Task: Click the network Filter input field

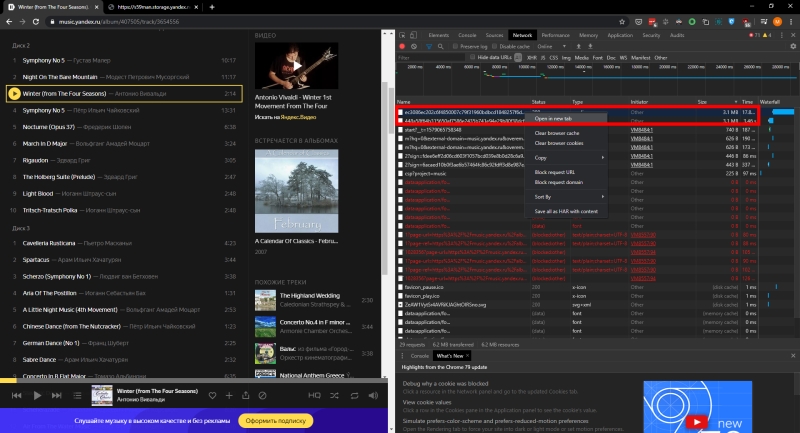Action: click(x=431, y=58)
